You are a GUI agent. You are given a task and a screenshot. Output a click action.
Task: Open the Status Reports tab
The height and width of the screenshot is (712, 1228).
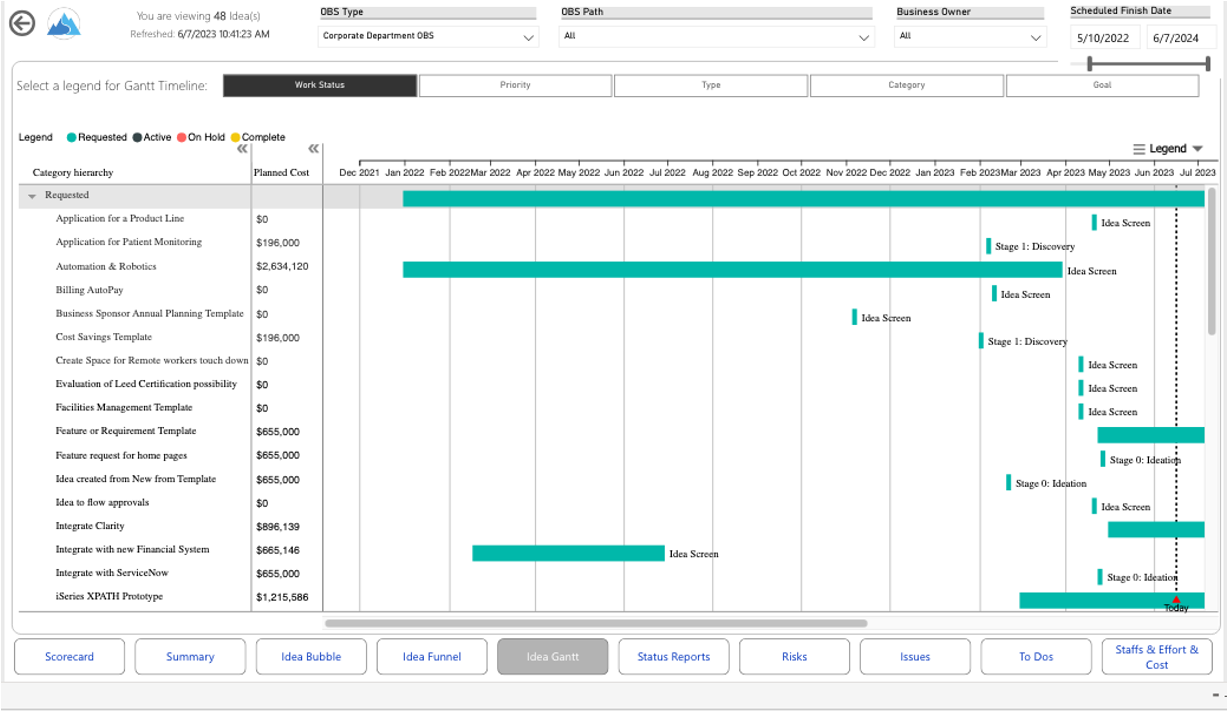[x=673, y=657]
